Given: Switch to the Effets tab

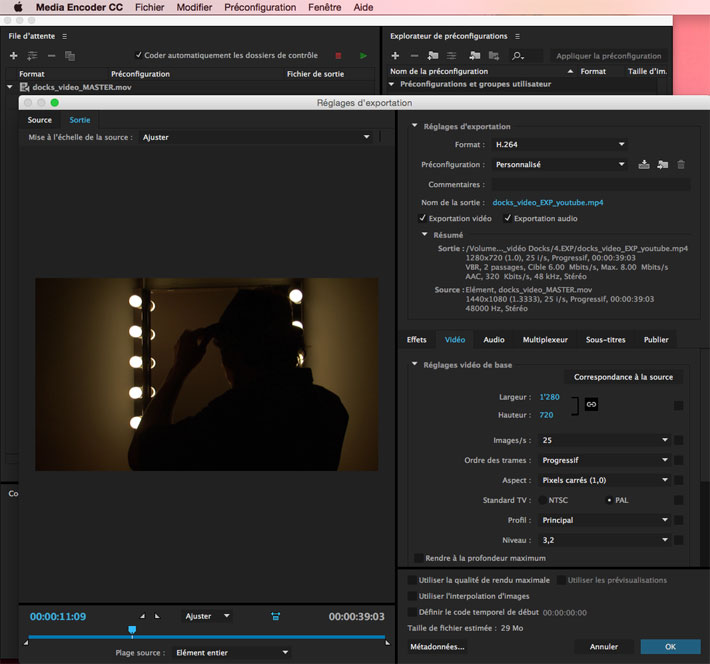Looking at the screenshot, I should click(417, 340).
